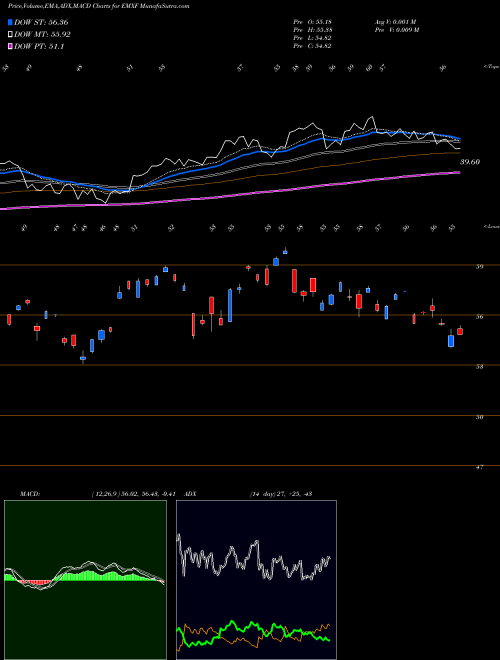This screenshot has width=500, height=660.
Task: Select the 'DOW PT: 51.1' legend label
Action: (39, 46)
